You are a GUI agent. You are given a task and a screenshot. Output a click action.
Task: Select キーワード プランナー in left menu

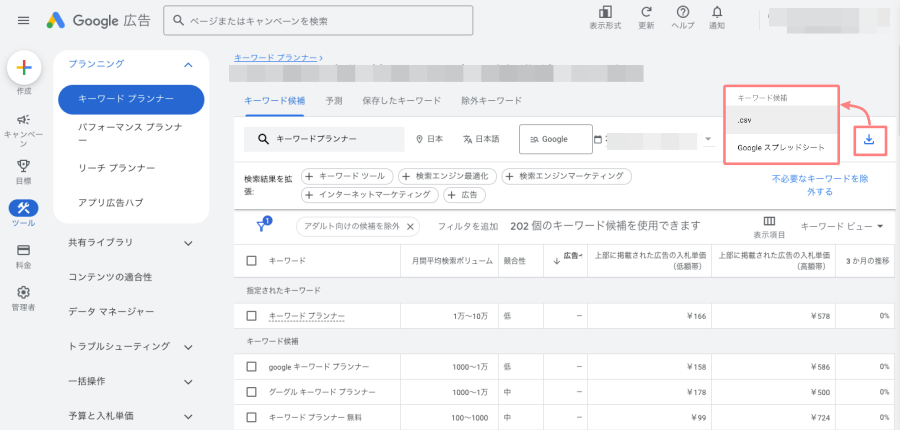coord(131,99)
